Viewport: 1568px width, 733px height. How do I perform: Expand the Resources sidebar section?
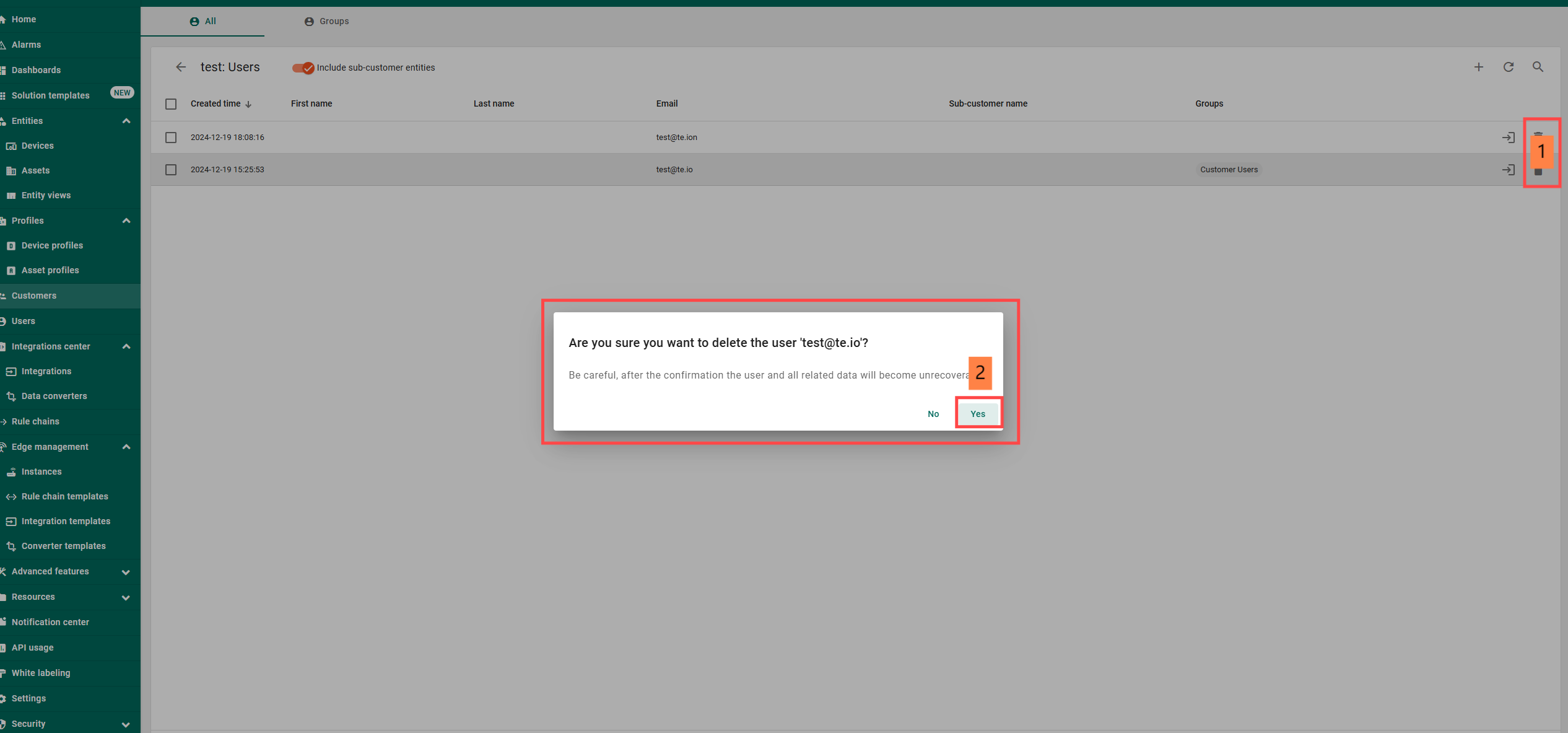(x=126, y=597)
